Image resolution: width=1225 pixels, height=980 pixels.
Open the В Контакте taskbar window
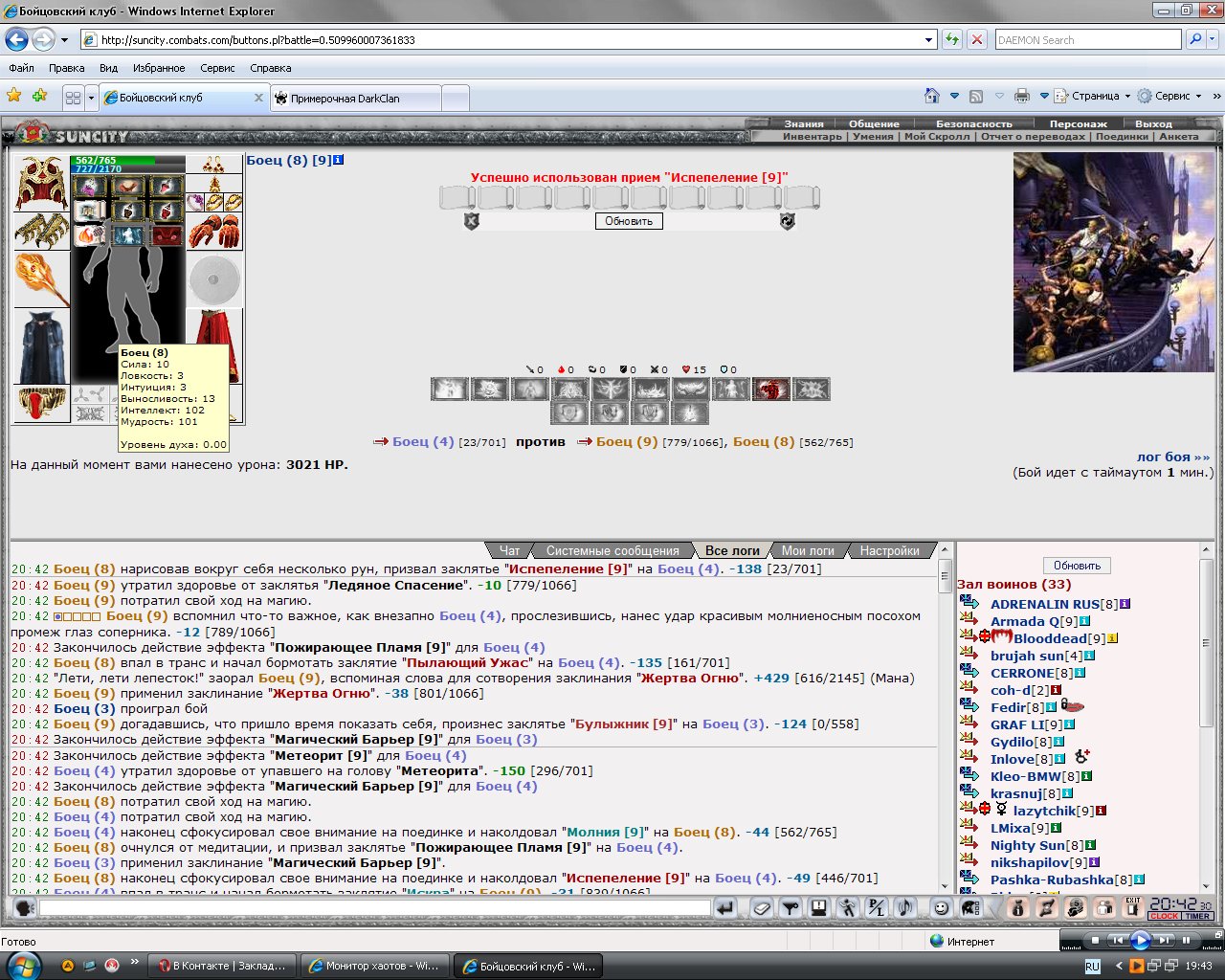222,966
